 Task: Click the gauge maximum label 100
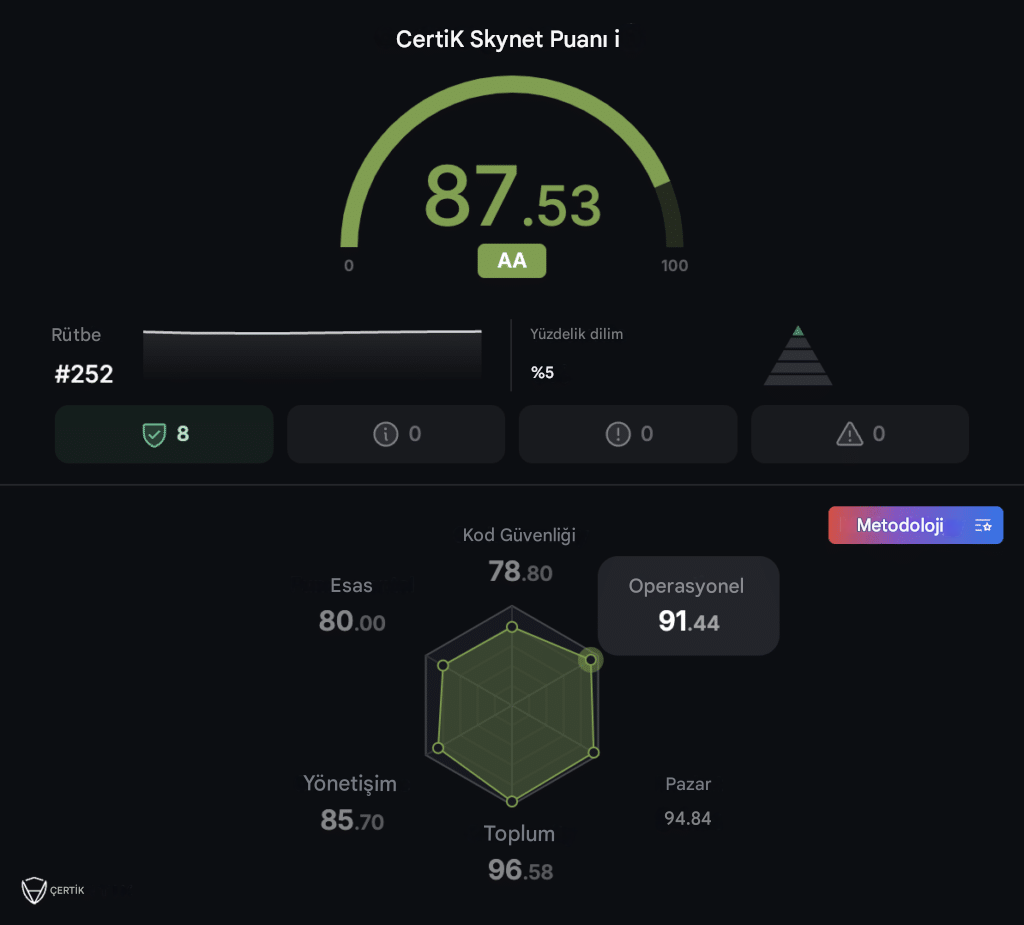pyautogui.click(x=674, y=265)
